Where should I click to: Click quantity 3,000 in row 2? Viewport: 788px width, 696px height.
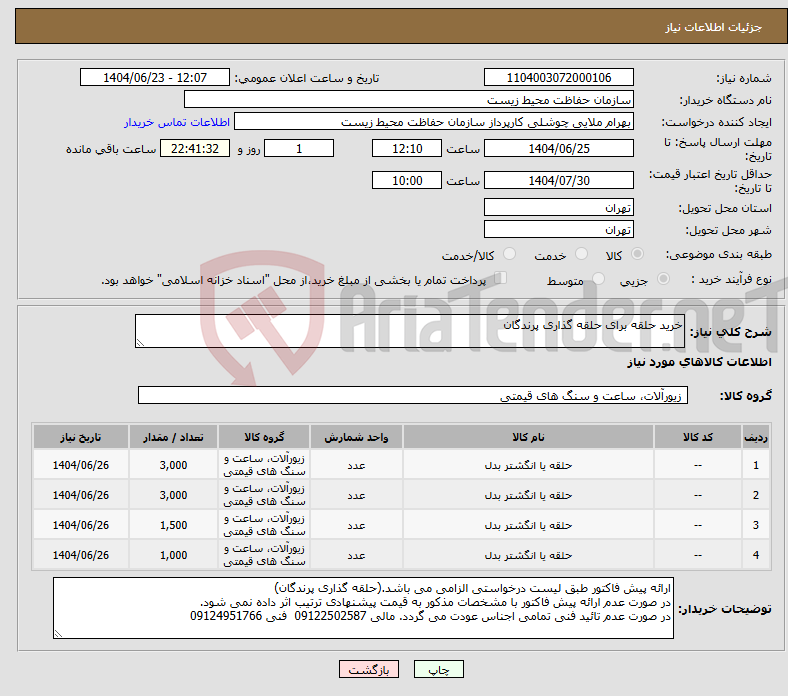click(x=173, y=495)
